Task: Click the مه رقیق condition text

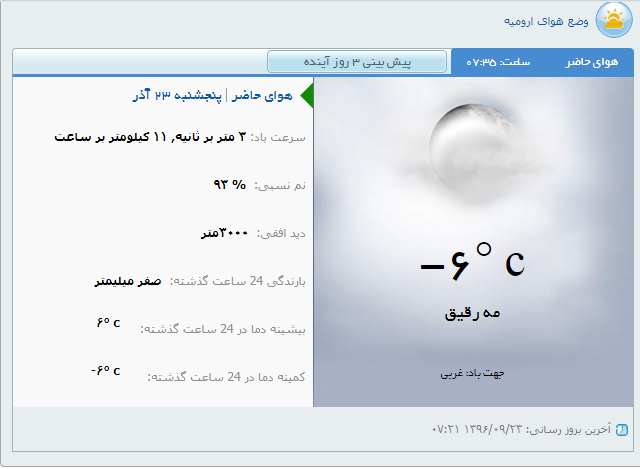Action: click(472, 313)
